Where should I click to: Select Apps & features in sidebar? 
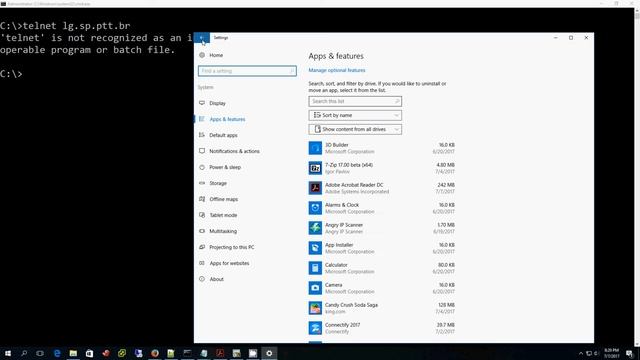pos(227,119)
